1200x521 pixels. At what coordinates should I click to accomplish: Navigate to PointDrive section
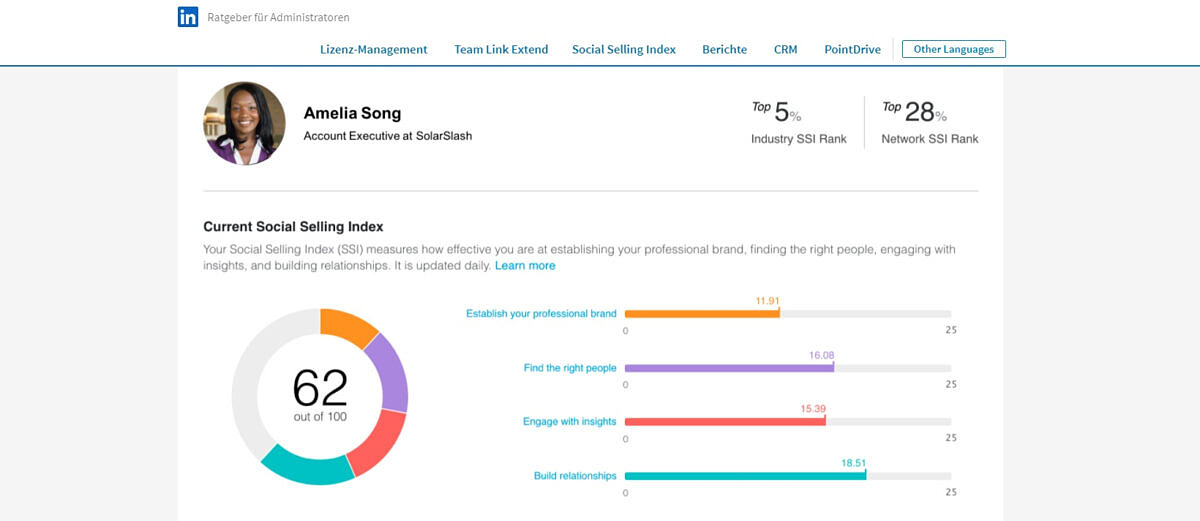click(852, 49)
